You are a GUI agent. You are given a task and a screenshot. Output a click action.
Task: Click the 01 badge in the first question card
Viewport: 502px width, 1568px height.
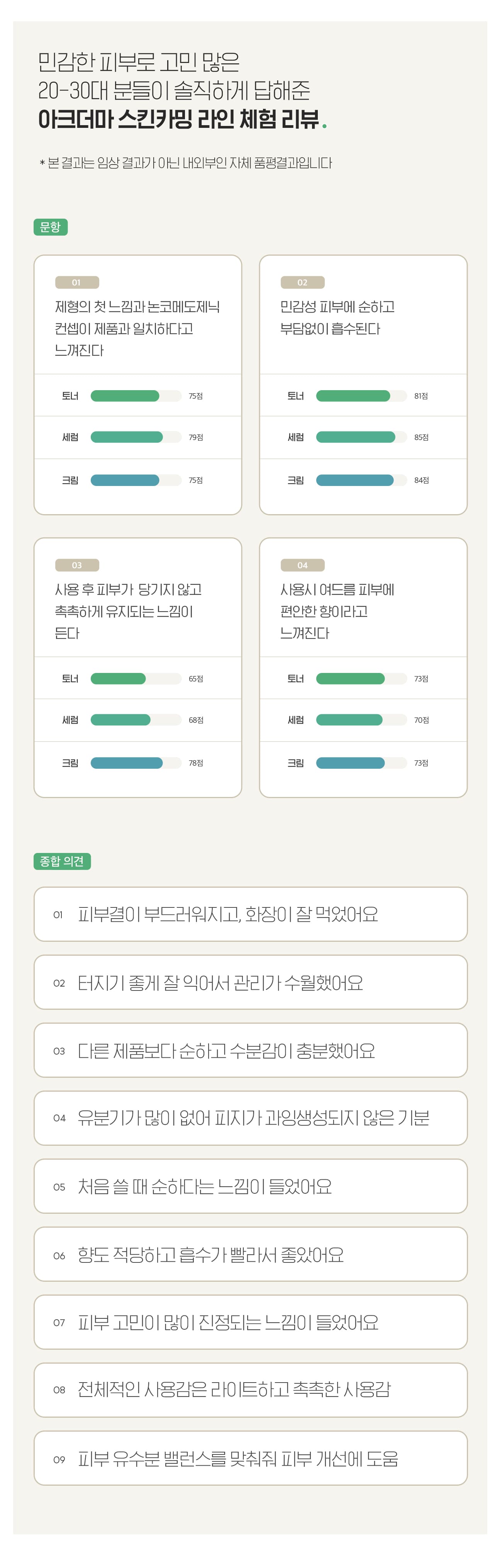[77, 282]
